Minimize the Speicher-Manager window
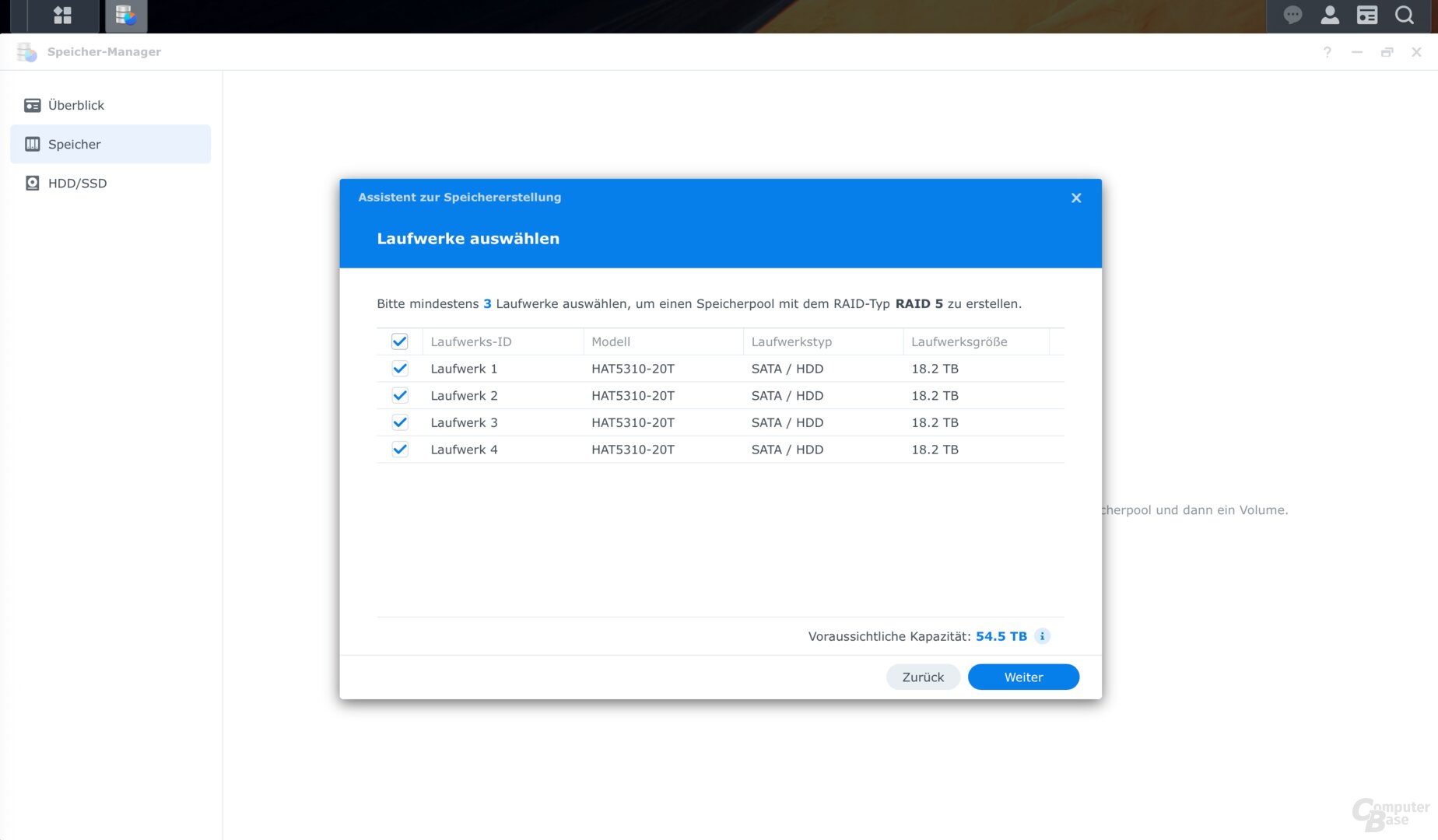Viewport: 1438px width, 840px height. (x=1357, y=52)
